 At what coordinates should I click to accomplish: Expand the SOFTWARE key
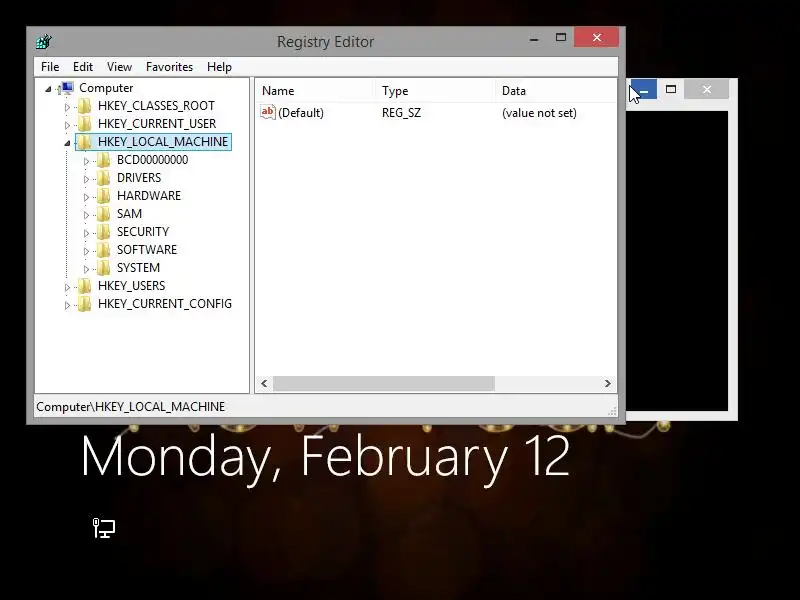(86, 251)
